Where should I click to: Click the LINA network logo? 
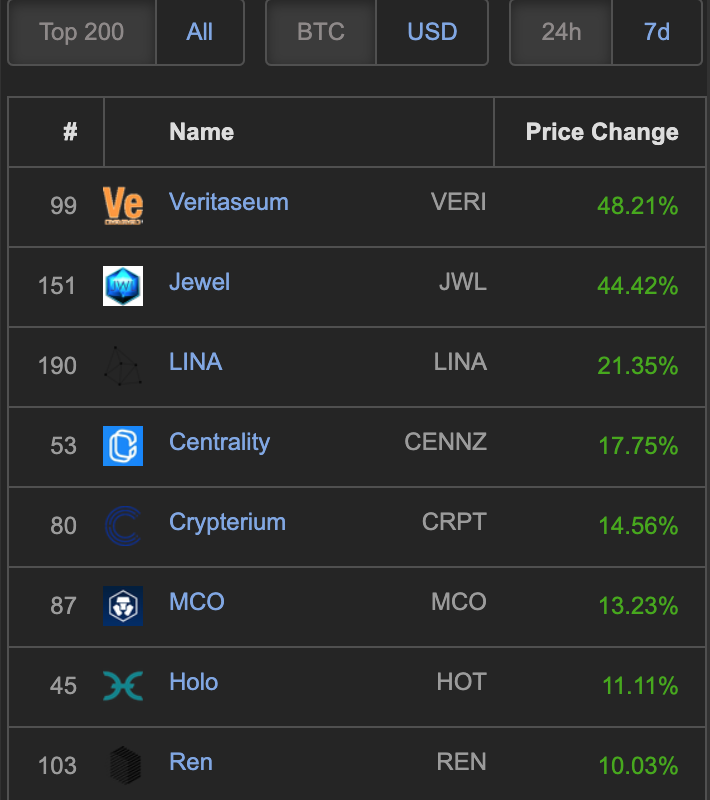[x=123, y=366]
